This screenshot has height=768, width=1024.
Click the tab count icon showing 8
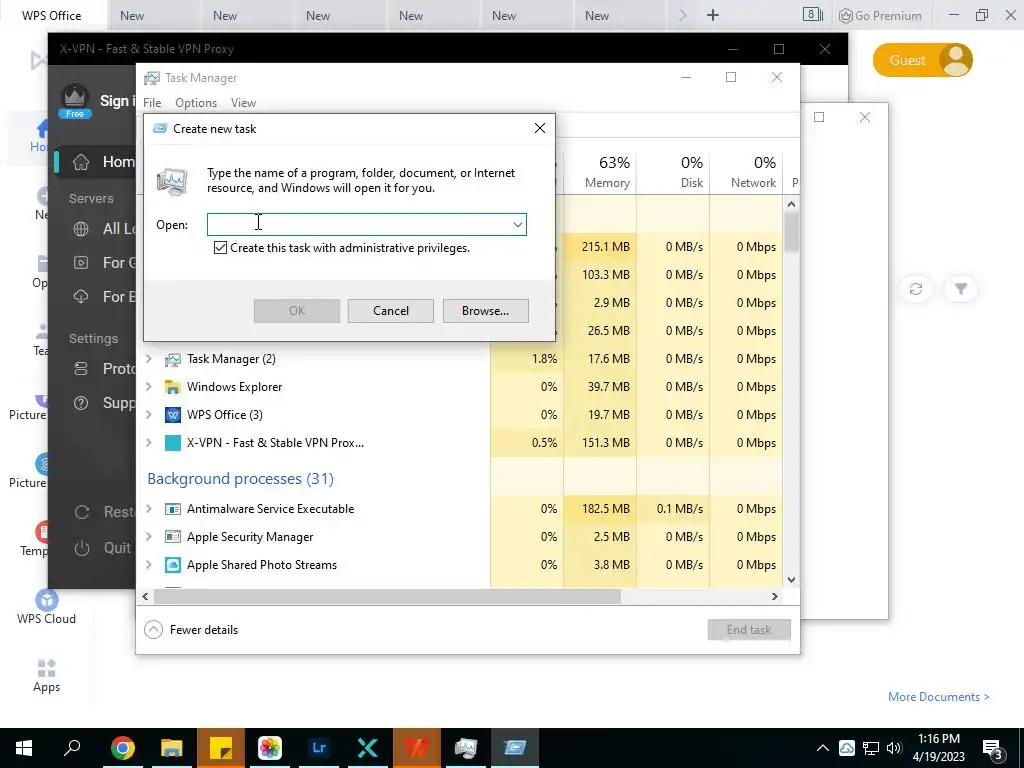tap(812, 14)
